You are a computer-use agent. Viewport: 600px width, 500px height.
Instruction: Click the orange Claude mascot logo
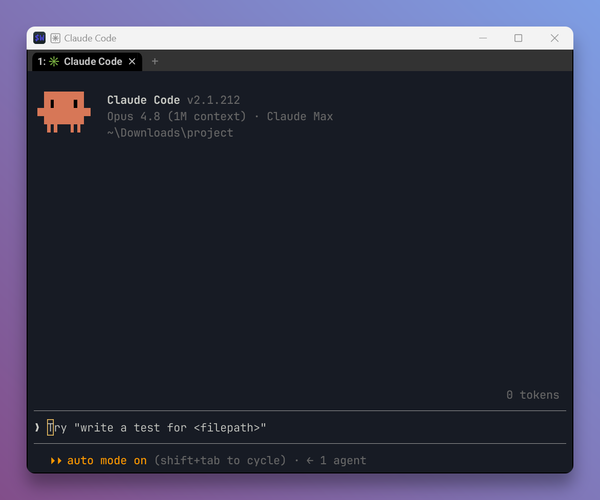click(64, 112)
